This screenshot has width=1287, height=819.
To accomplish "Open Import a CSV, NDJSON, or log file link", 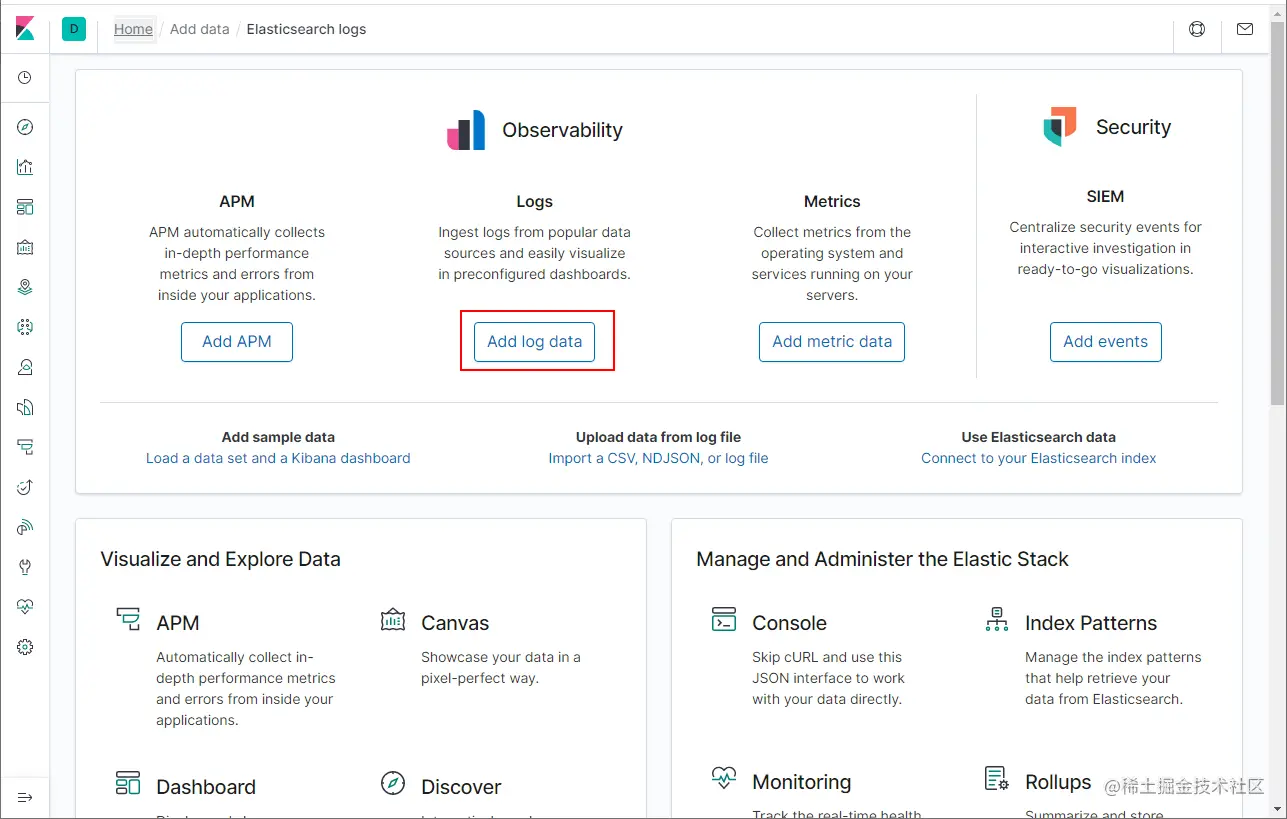I will [x=658, y=458].
